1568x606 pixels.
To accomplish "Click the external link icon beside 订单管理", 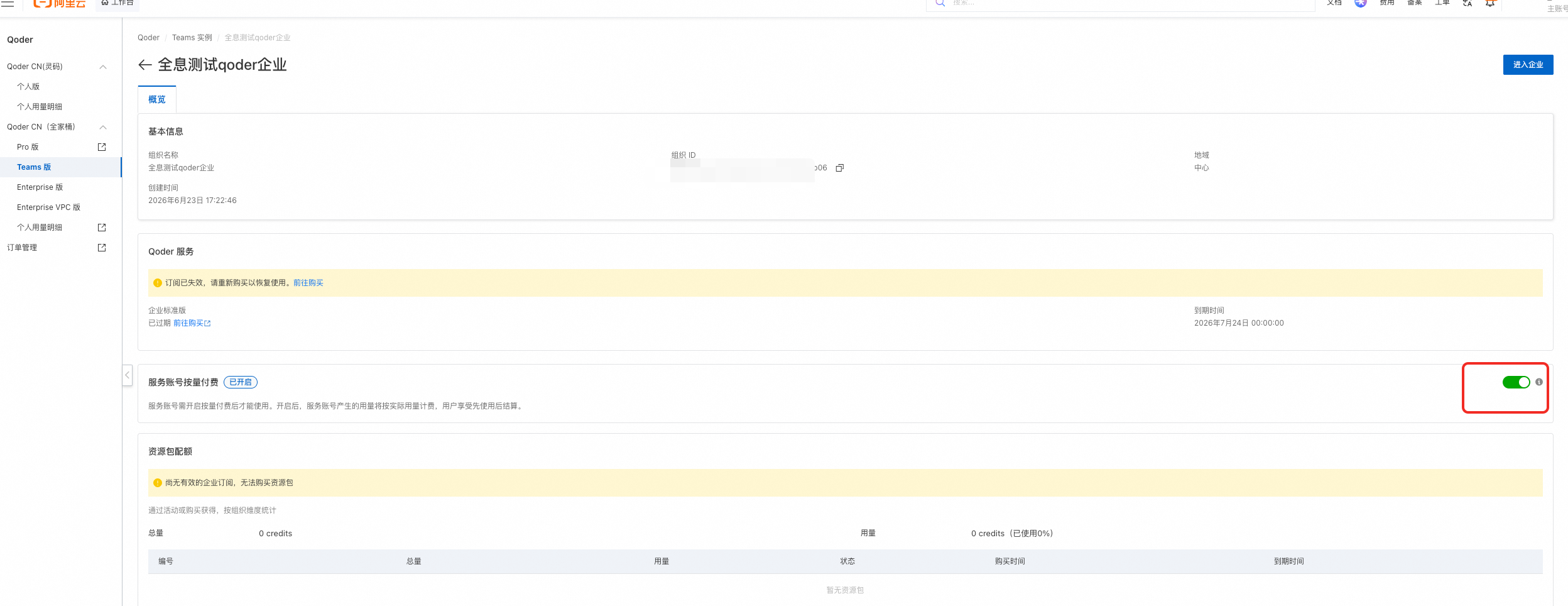I will pos(102,248).
